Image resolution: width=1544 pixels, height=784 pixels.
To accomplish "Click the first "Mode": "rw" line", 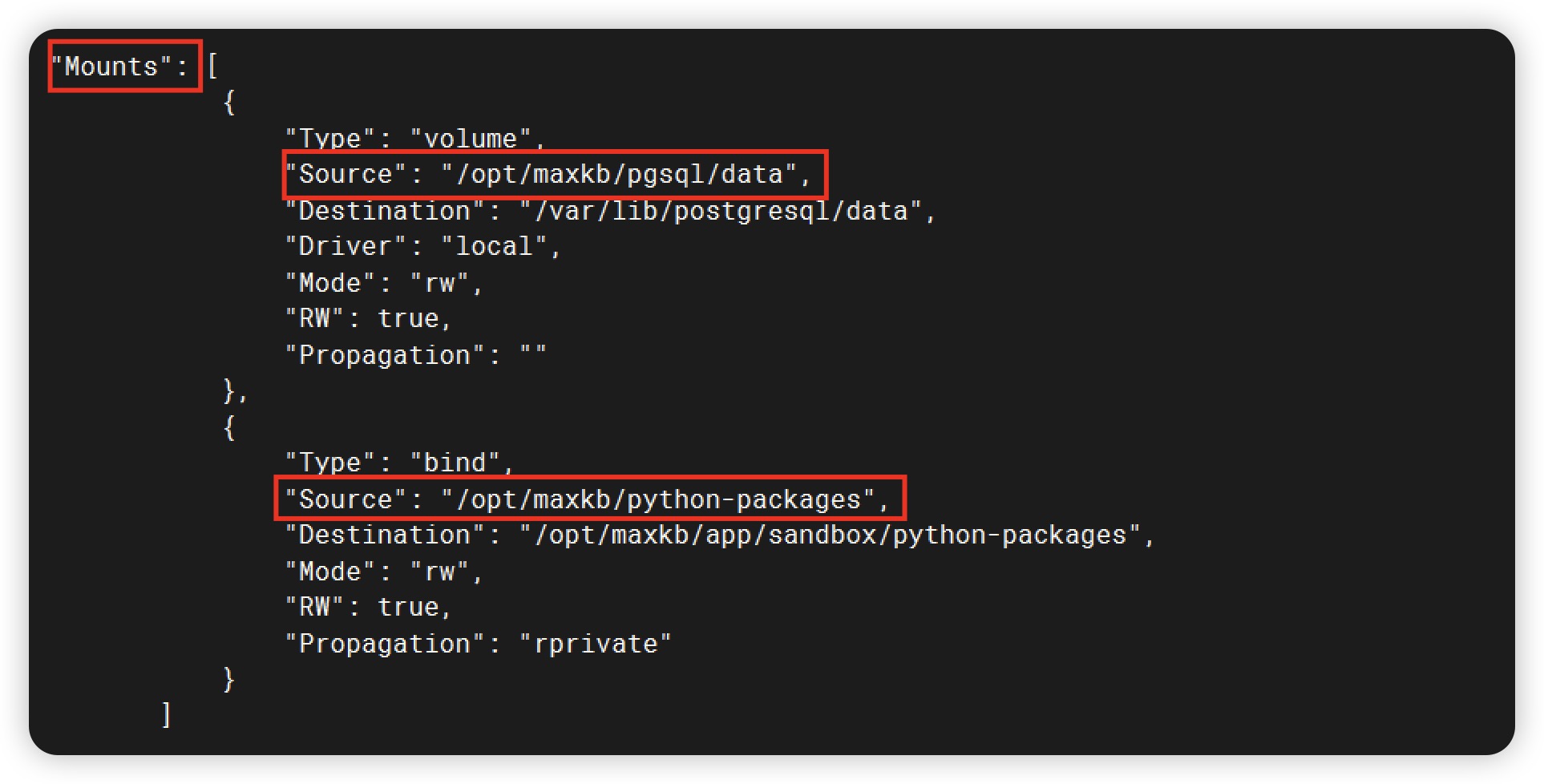I will click(384, 283).
